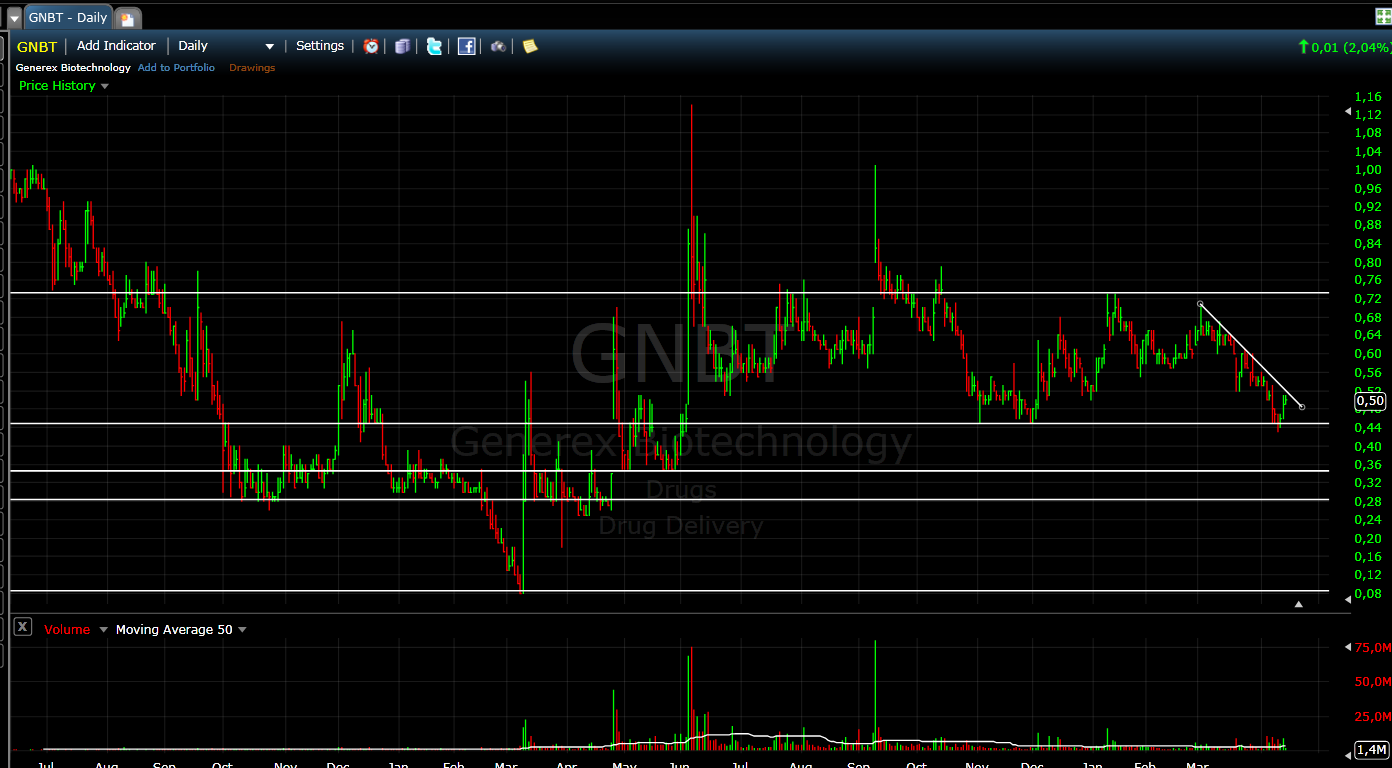Click Add to Portfolio link
This screenshot has width=1392, height=768.
coord(176,68)
